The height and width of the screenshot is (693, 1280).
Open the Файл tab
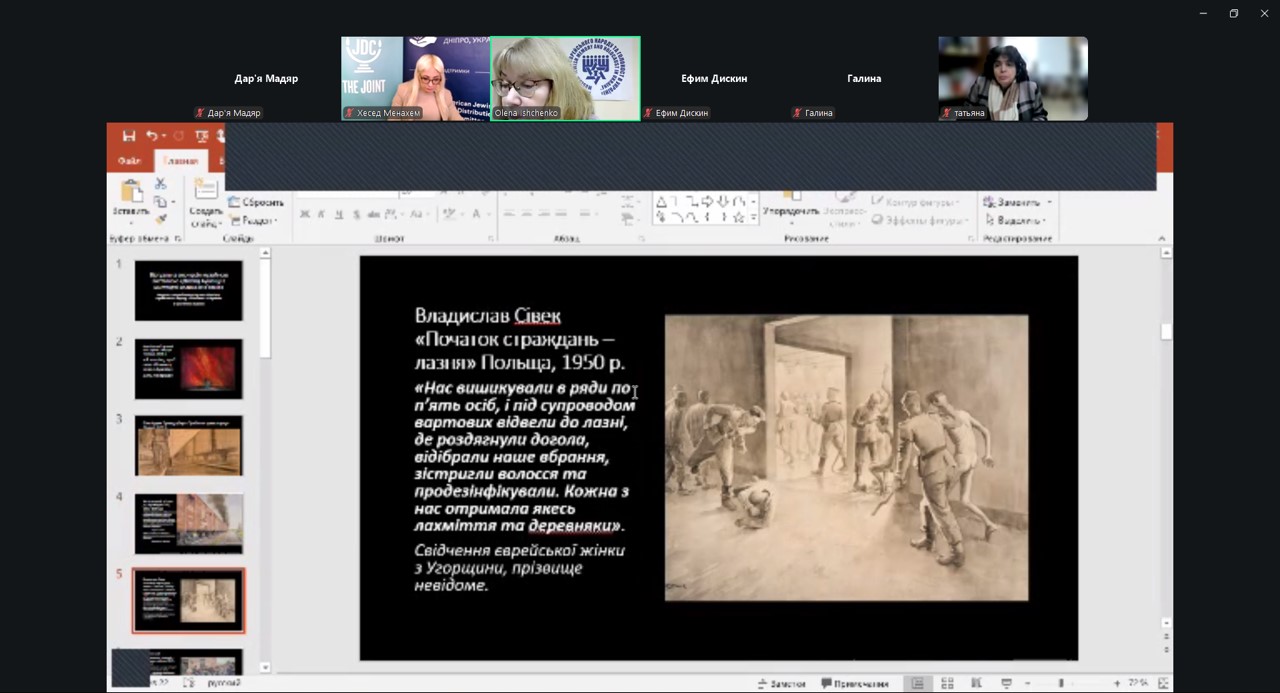point(130,161)
